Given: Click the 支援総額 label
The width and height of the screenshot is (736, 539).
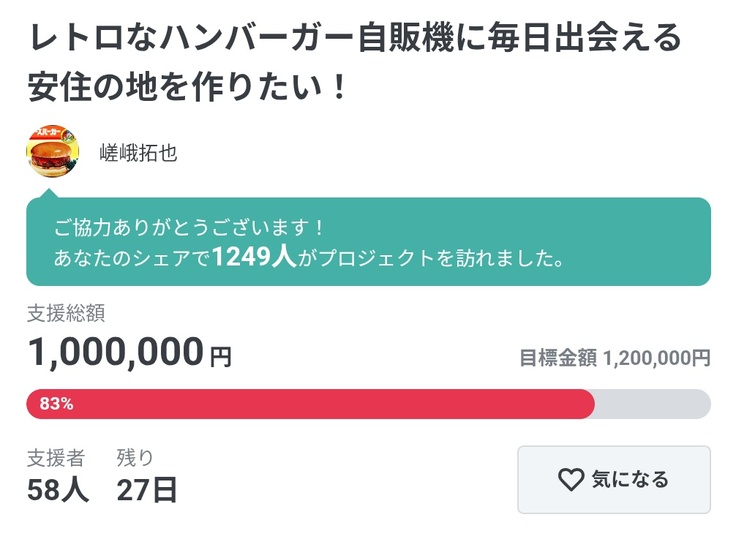Looking at the screenshot, I should (x=66, y=313).
